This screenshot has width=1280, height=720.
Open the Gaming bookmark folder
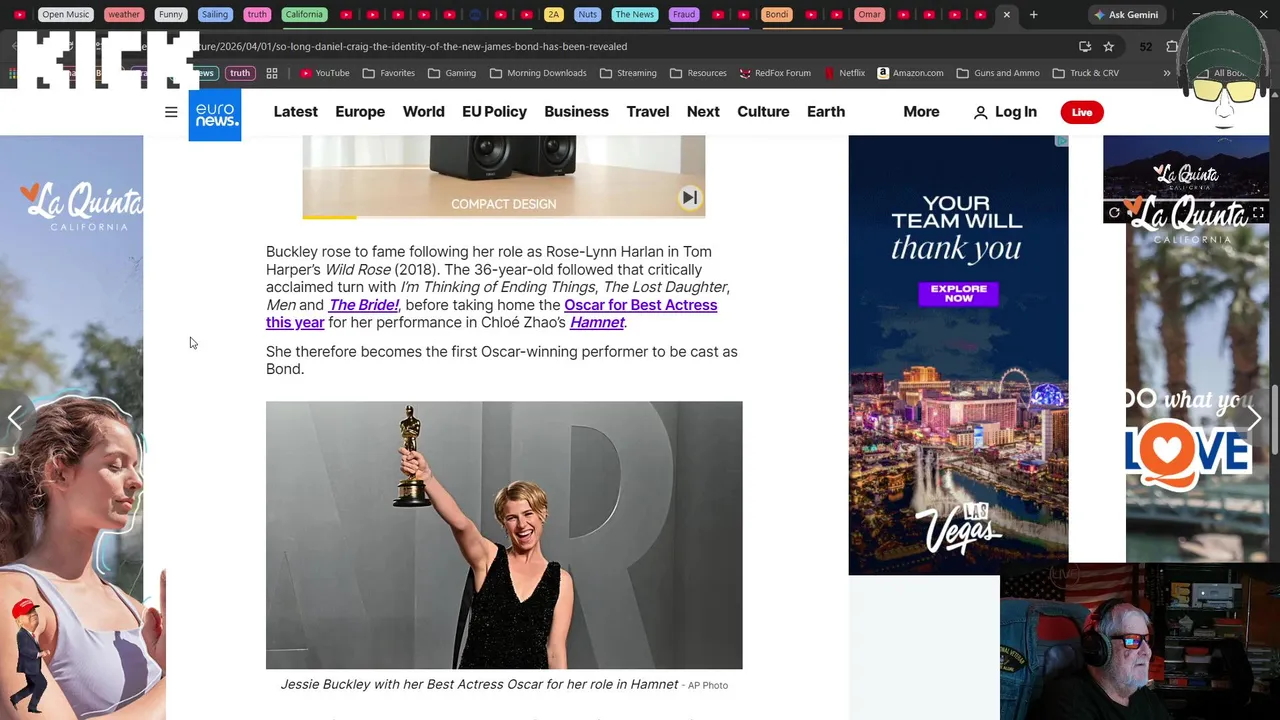tap(452, 73)
